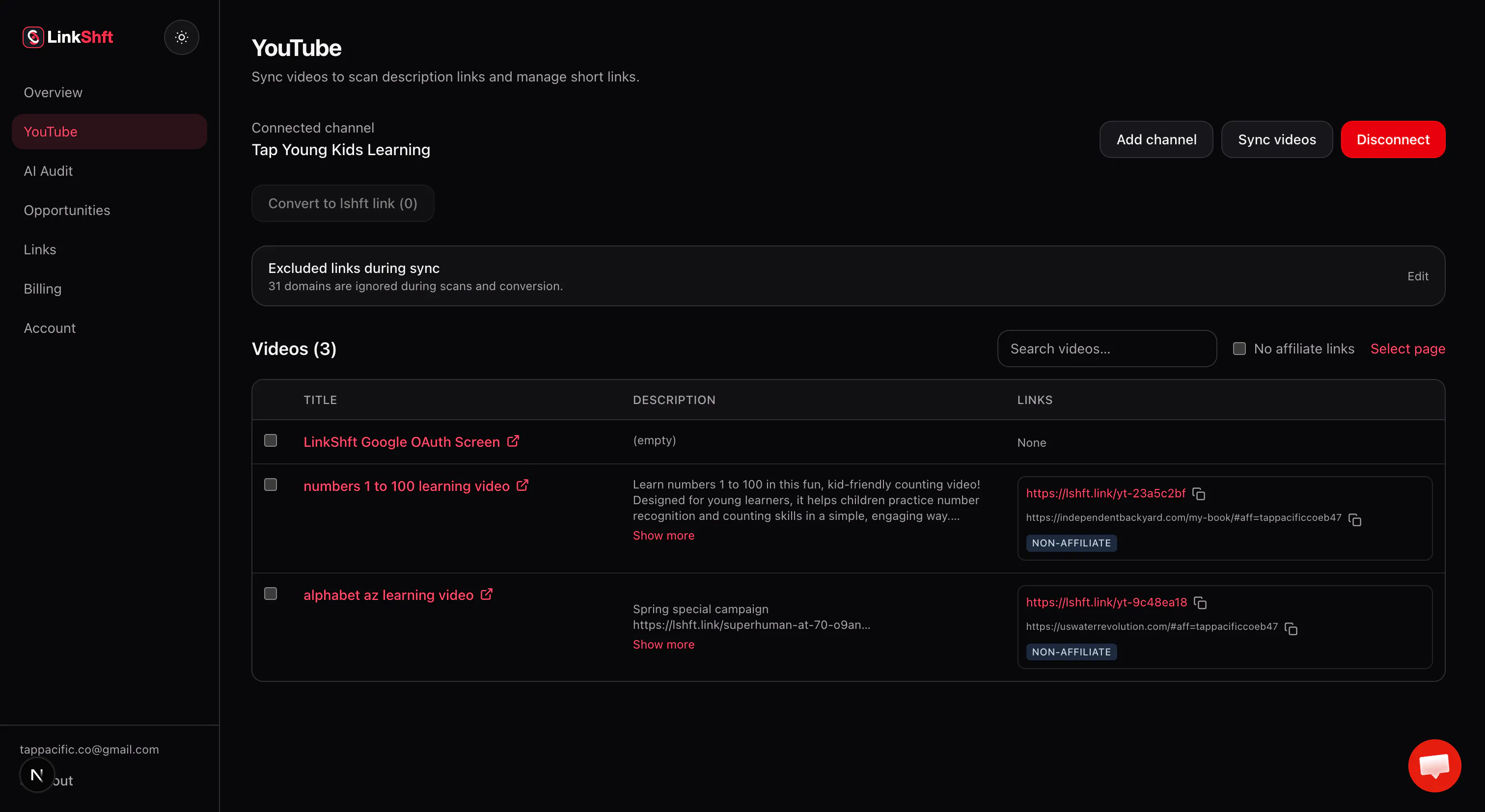Open the YouTube sidebar item
Viewport: 1485px width, 812px height.
point(110,132)
